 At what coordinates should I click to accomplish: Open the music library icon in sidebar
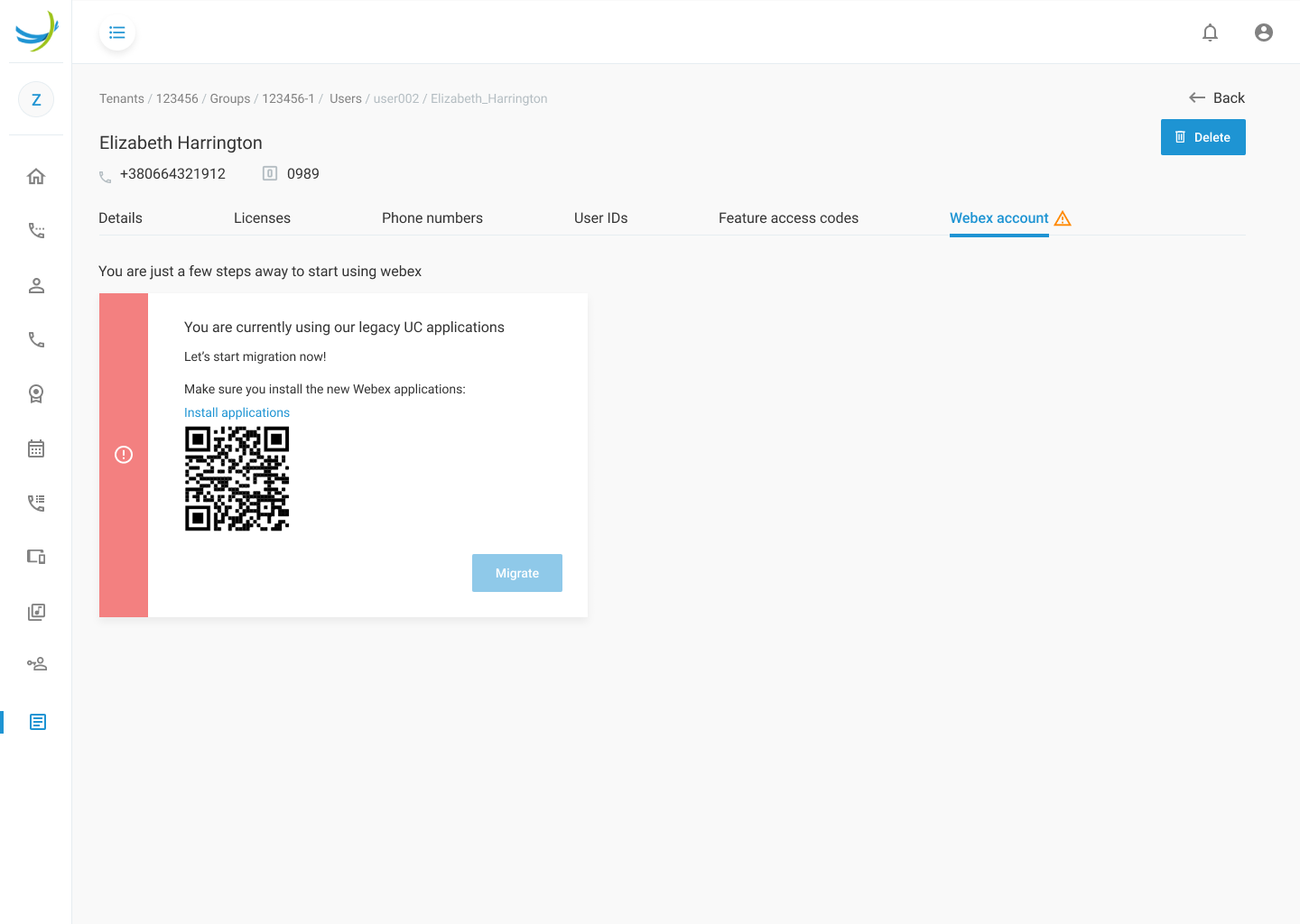[36, 612]
